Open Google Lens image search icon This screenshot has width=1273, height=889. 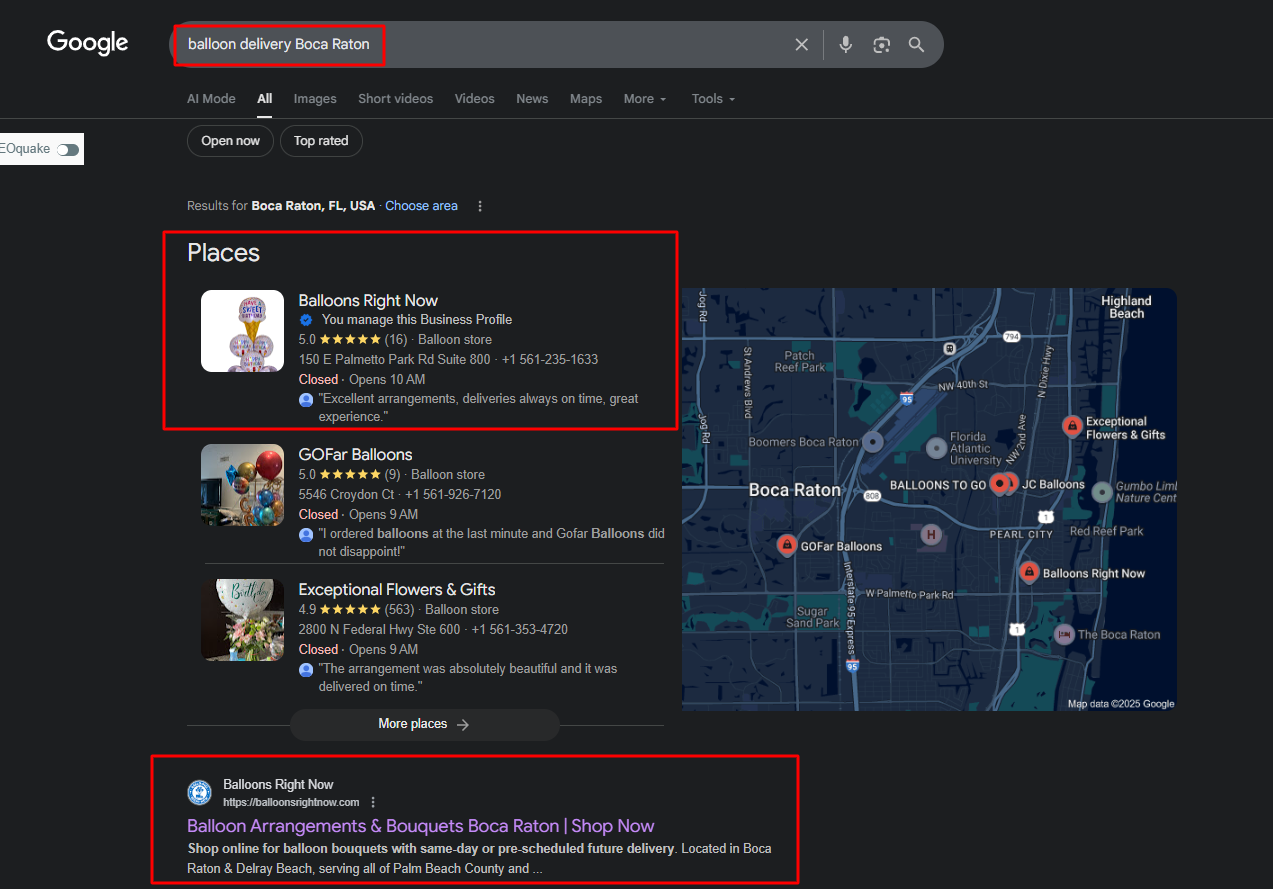[x=881, y=45]
